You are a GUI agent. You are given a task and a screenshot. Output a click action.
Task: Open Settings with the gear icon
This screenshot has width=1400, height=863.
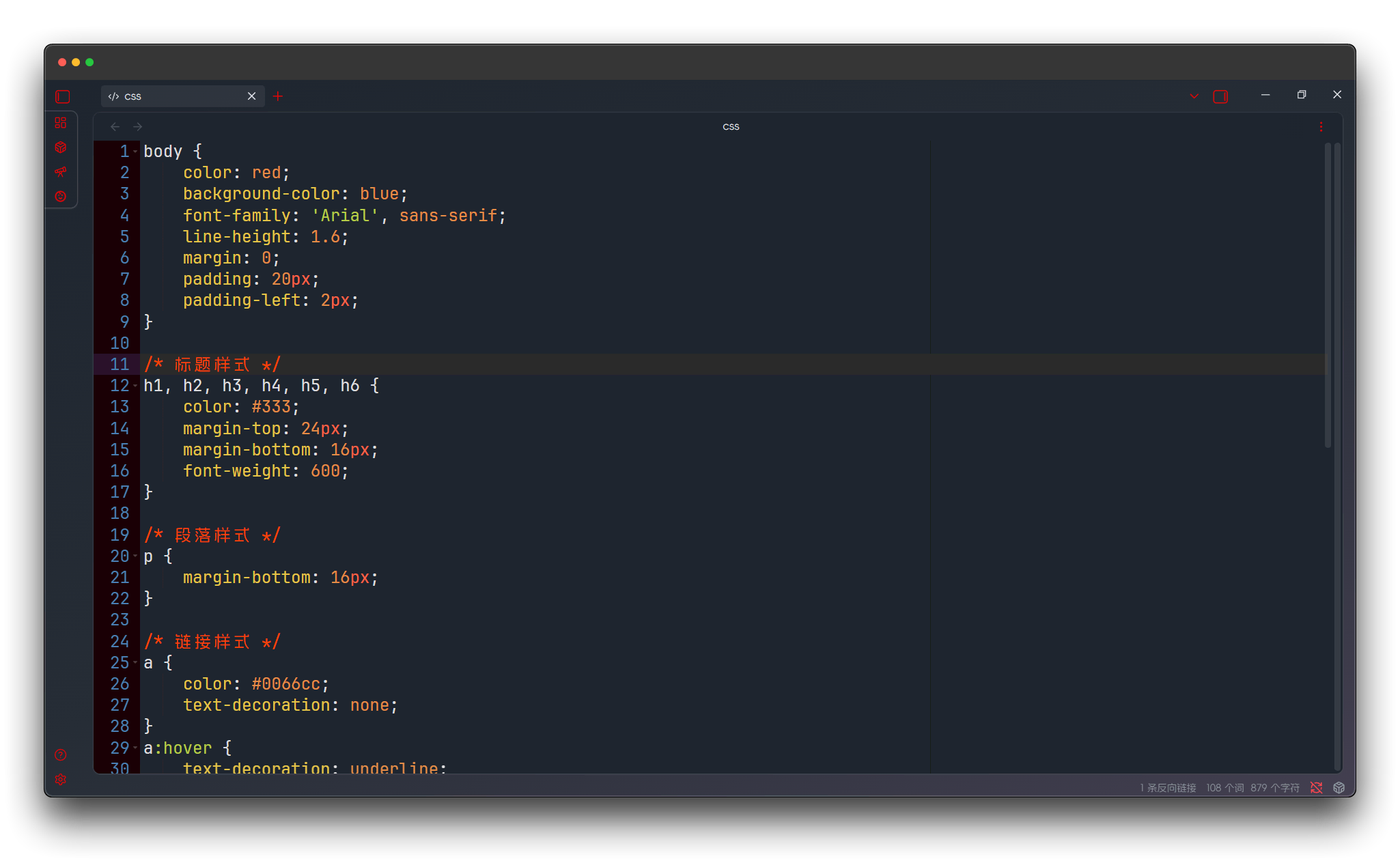click(60, 779)
